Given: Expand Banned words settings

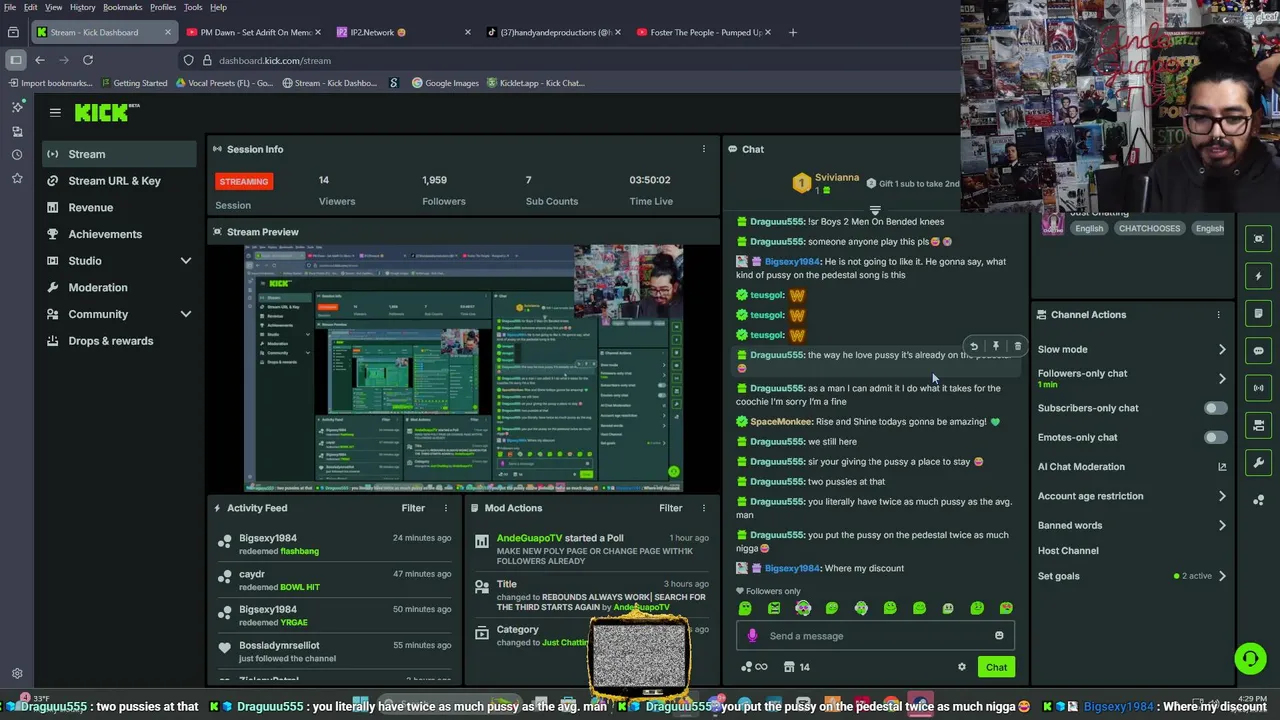Looking at the screenshot, I should (1222, 525).
